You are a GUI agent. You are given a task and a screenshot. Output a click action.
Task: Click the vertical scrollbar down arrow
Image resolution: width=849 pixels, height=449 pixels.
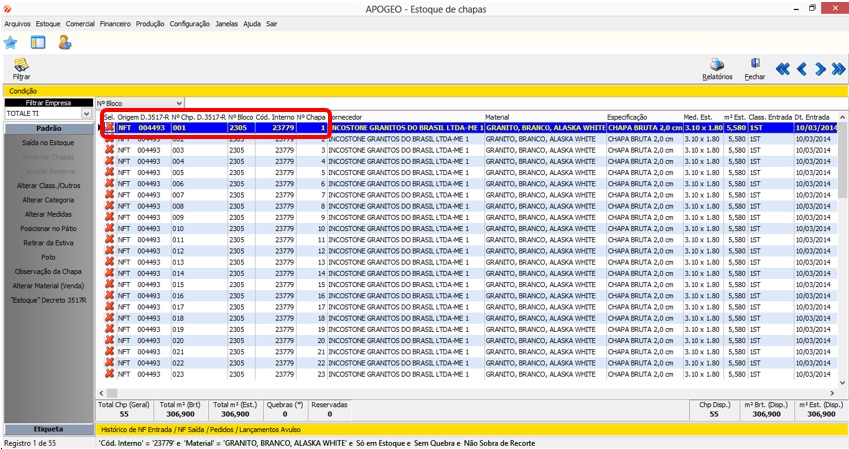[x=843, y=382]
